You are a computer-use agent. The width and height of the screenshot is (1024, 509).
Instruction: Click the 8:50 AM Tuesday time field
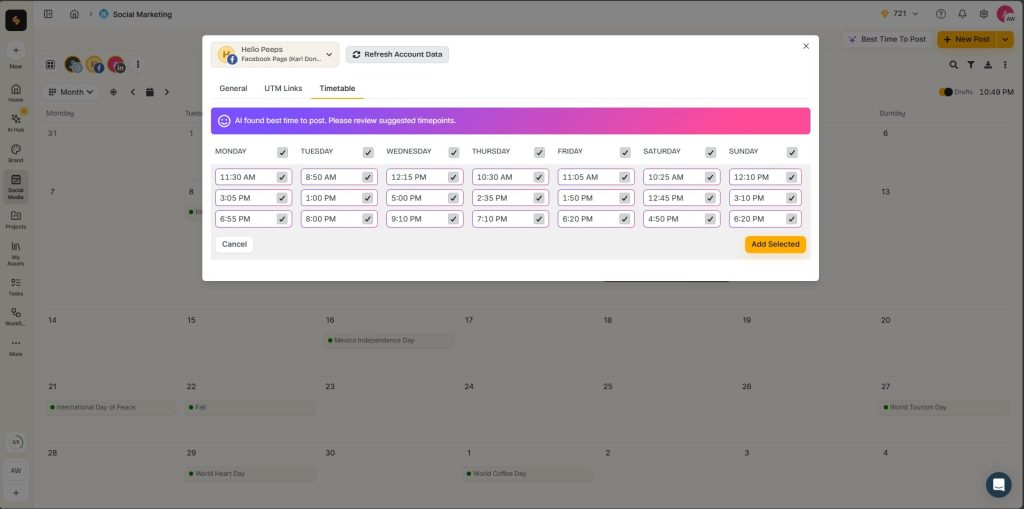(339, 177)
